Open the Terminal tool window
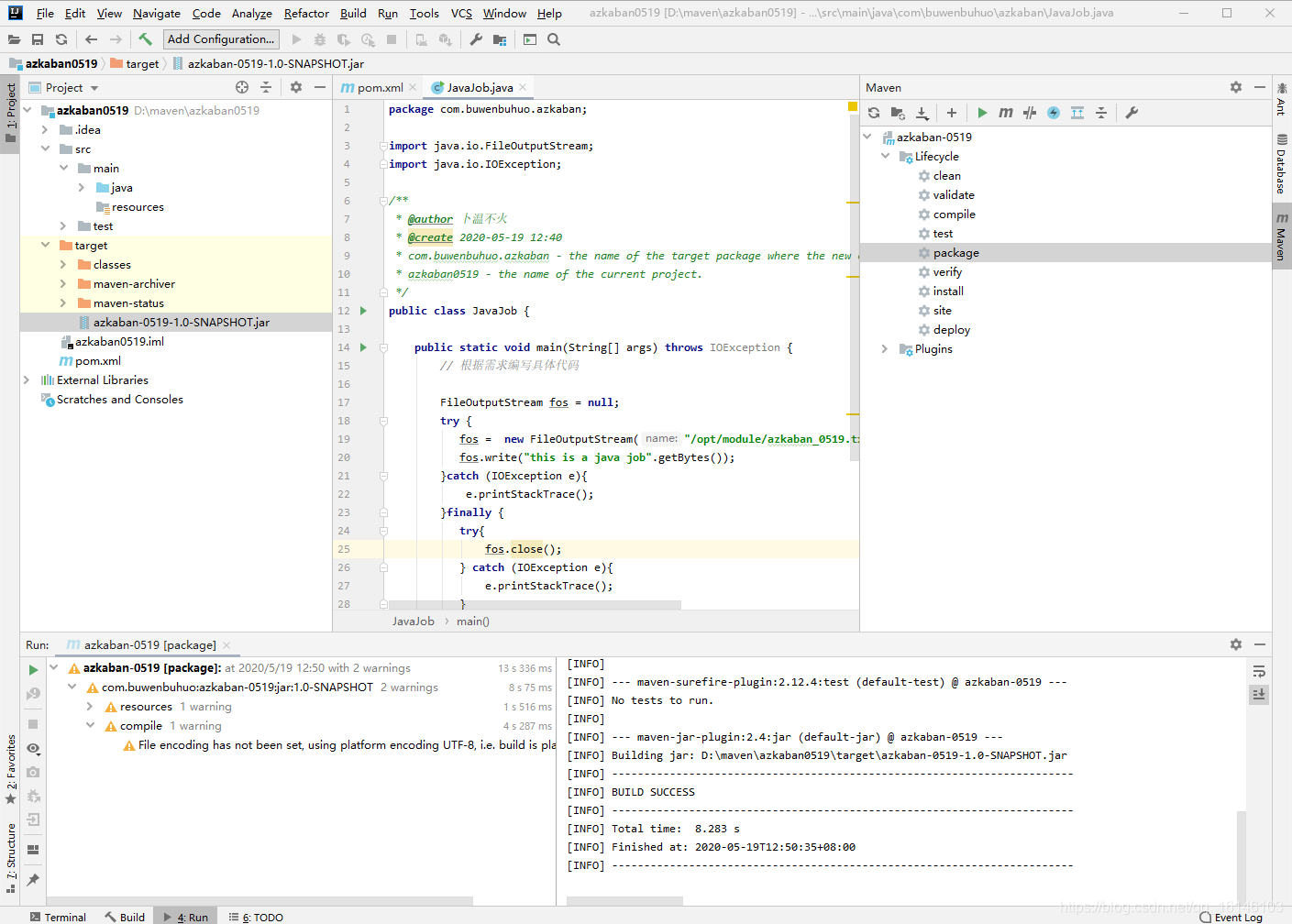This screenshot has height=924, width=1292. (x=58, y=917)
